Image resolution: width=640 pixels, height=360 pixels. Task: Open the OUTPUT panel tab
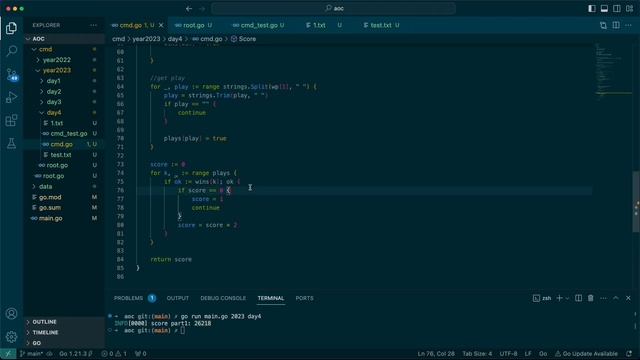pyautogui.click(x=178, y=298)
